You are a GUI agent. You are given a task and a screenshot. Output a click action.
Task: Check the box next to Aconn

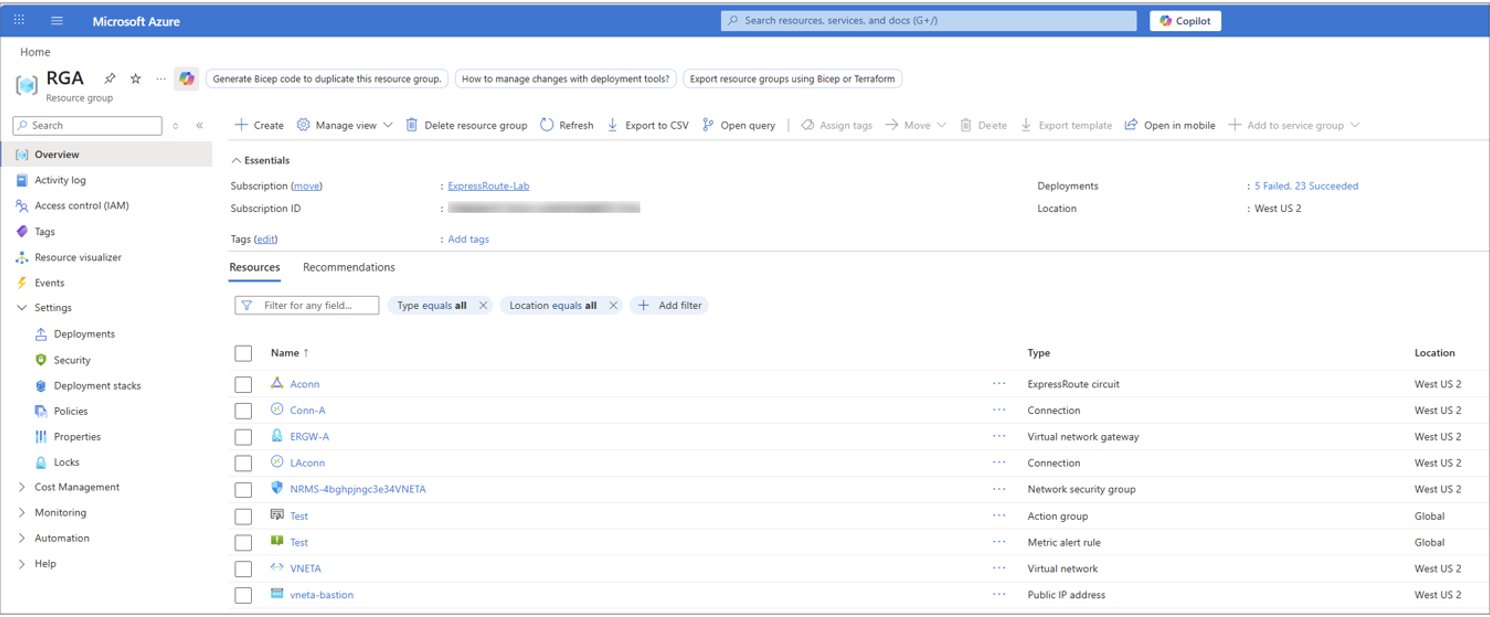tap(243, 384)
